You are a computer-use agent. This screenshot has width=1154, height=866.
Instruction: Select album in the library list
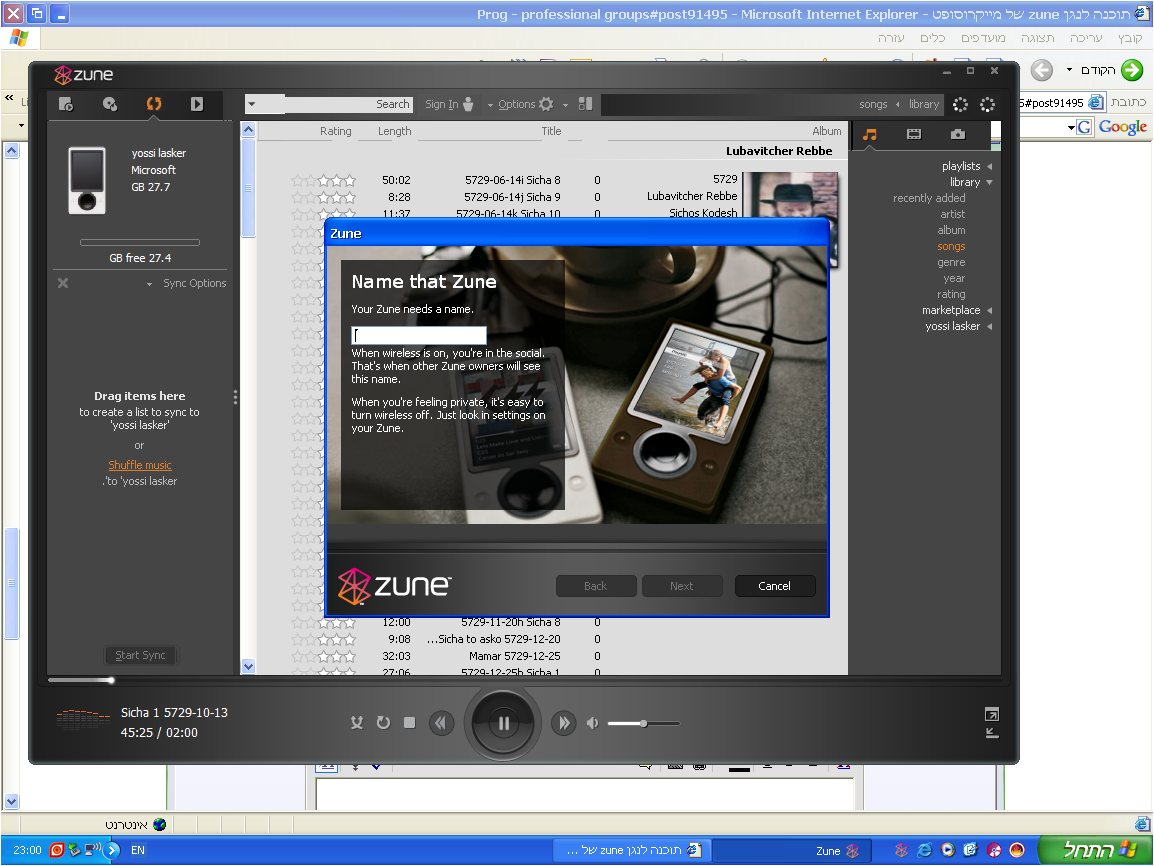(x=951, y=230)
